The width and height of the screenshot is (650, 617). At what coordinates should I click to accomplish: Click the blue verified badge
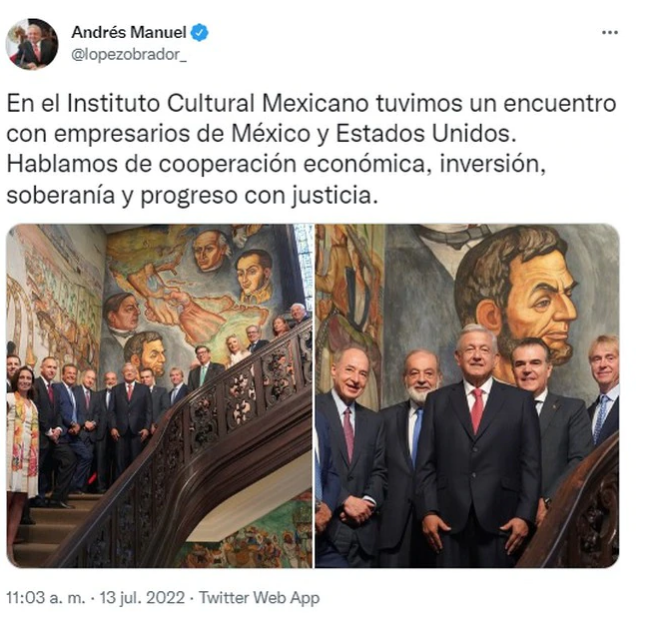click(199, 33)
